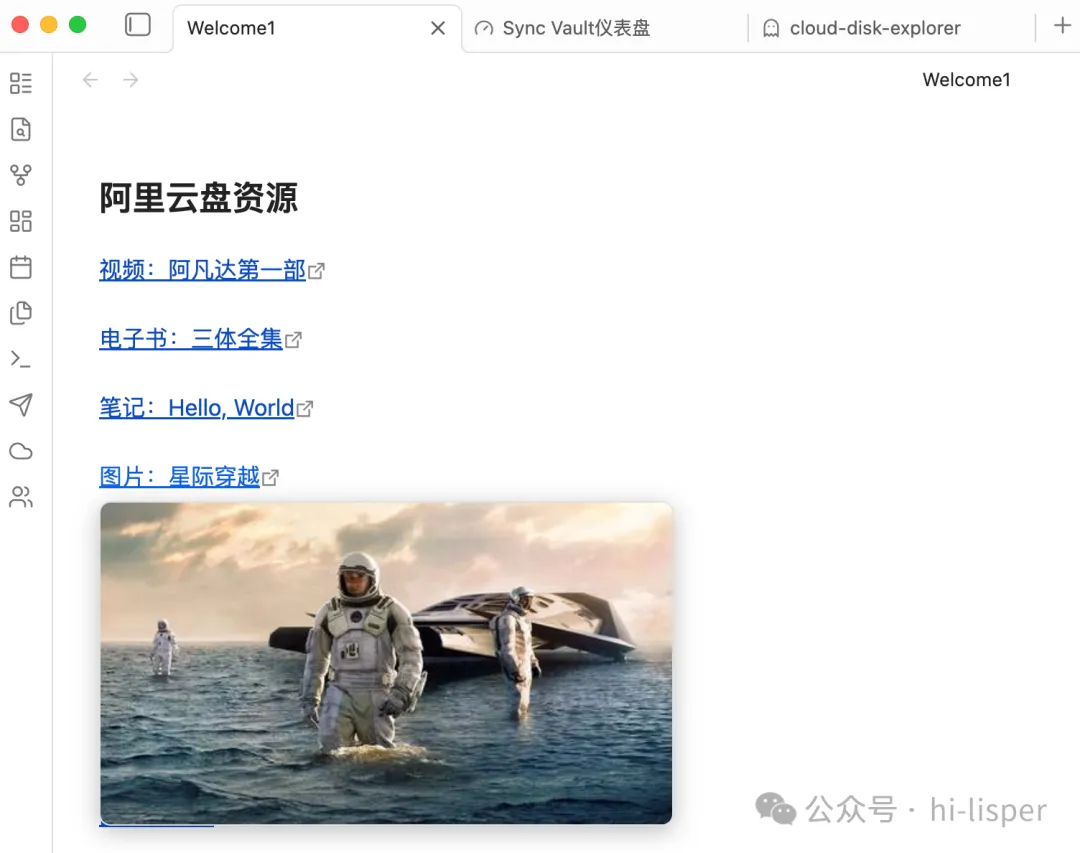1080x853 pixels.
Task: Close the Welcome1 tab
Action: [438, 28]
